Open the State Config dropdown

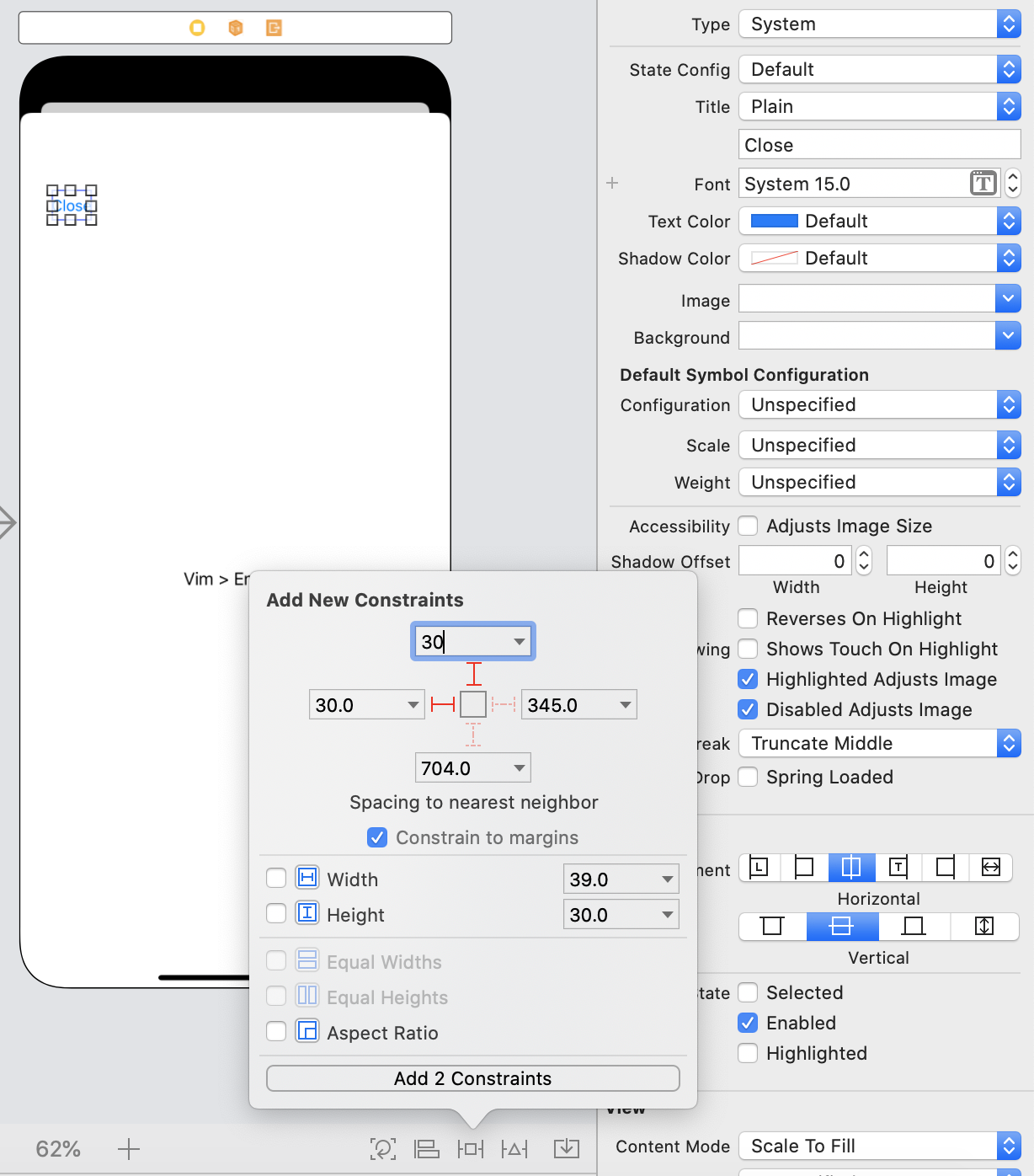[x=880, y=69]
